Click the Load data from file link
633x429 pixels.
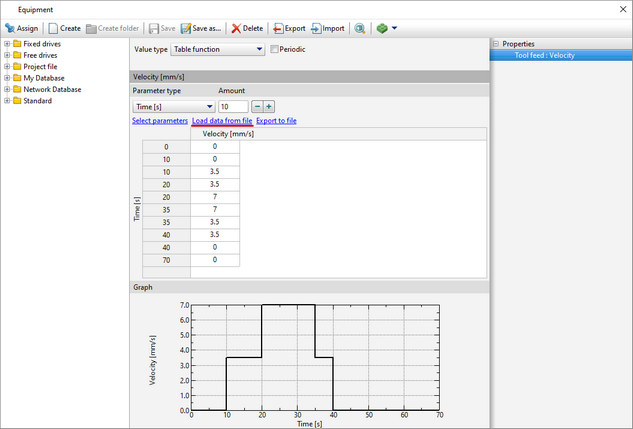point(222,121)
